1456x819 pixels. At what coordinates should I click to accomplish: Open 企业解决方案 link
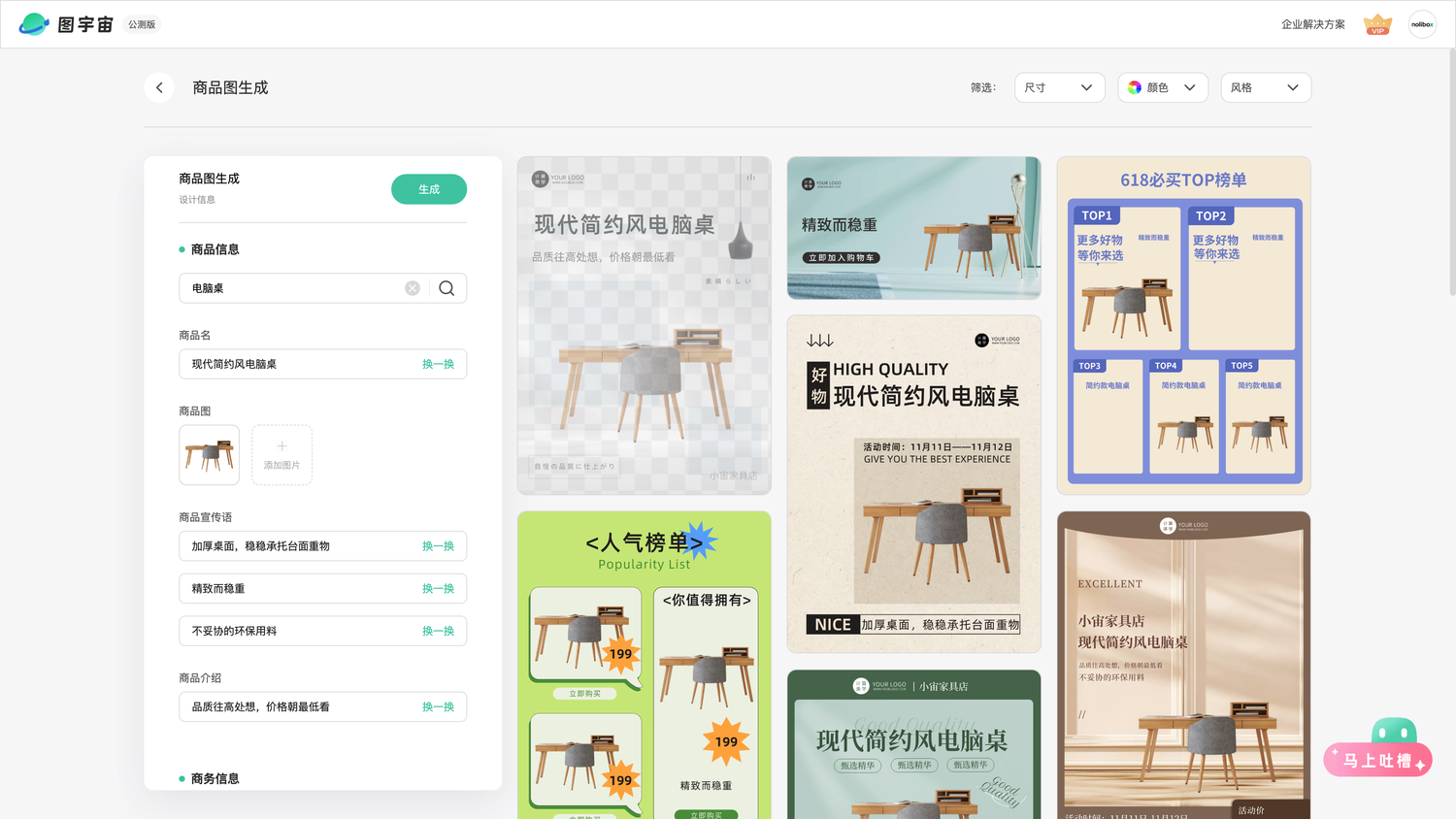[1313, 24]
